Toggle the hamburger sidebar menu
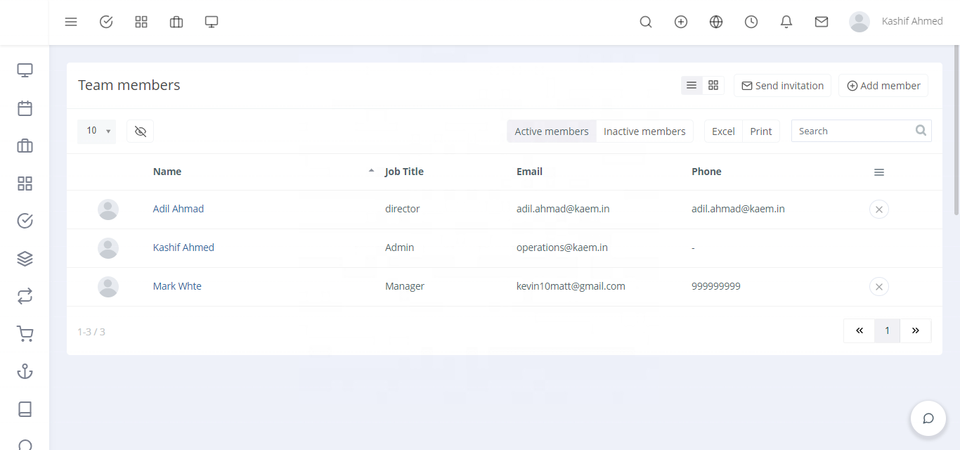Screen dimensions: 960x450 click(x=71, y=22)
